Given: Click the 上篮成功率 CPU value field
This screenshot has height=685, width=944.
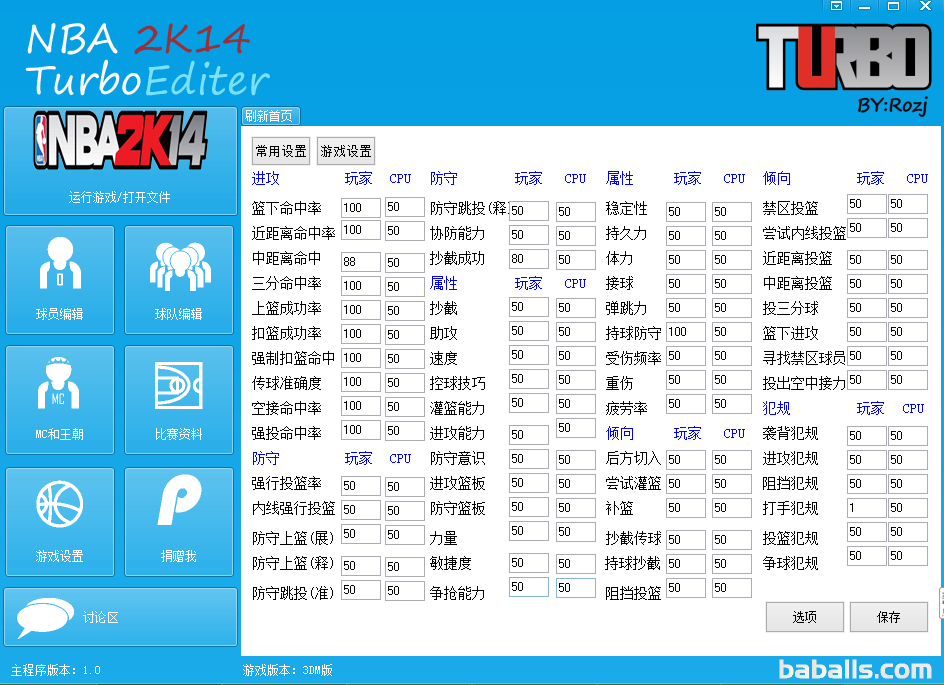Looking at the screenshot, I should [x=405, y=310].
